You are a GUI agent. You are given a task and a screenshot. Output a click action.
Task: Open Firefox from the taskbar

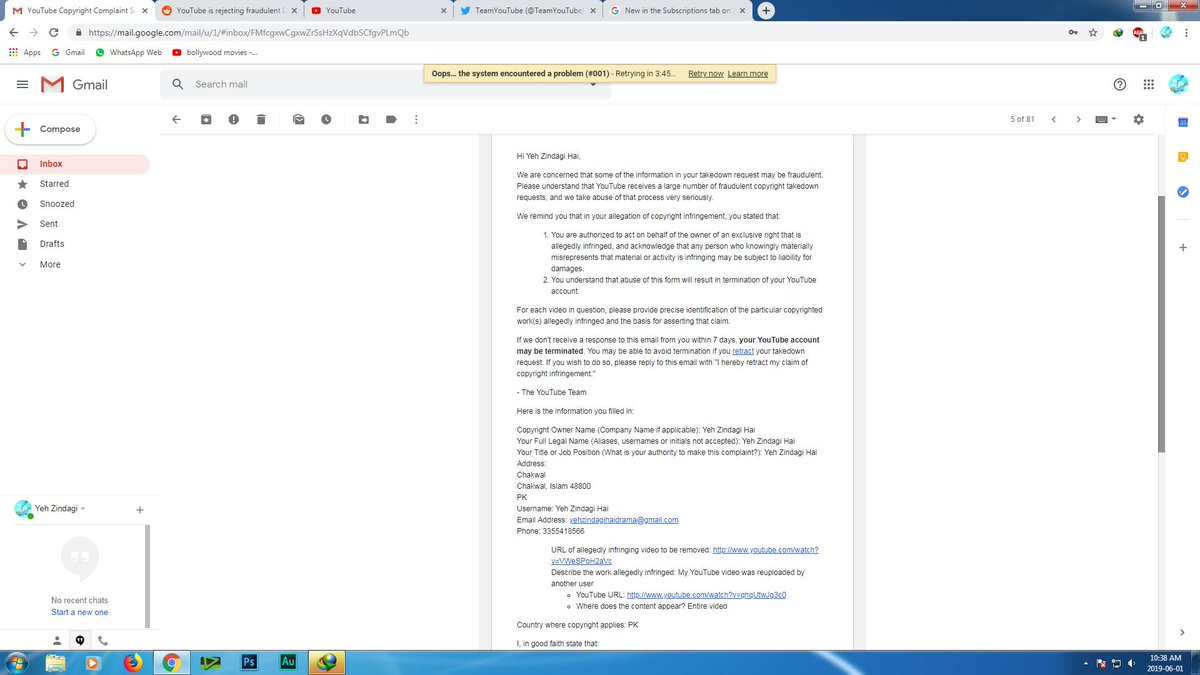(132, 662)
